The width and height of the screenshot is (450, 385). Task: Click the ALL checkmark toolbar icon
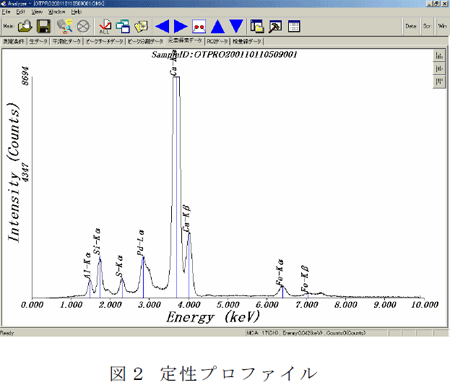pyautogui.click(x=105, y=26)
